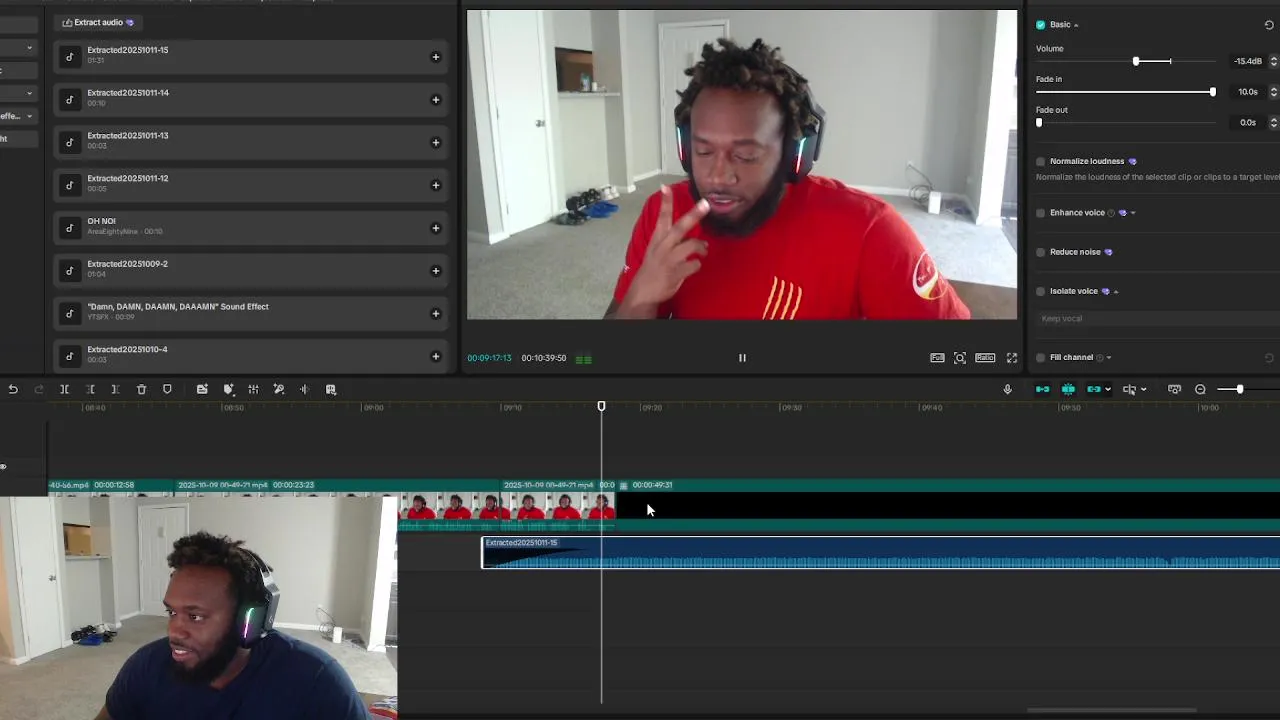Click the magic wand toolbar icon
The image size is (1280, 720).
click(x=279, y=389)
